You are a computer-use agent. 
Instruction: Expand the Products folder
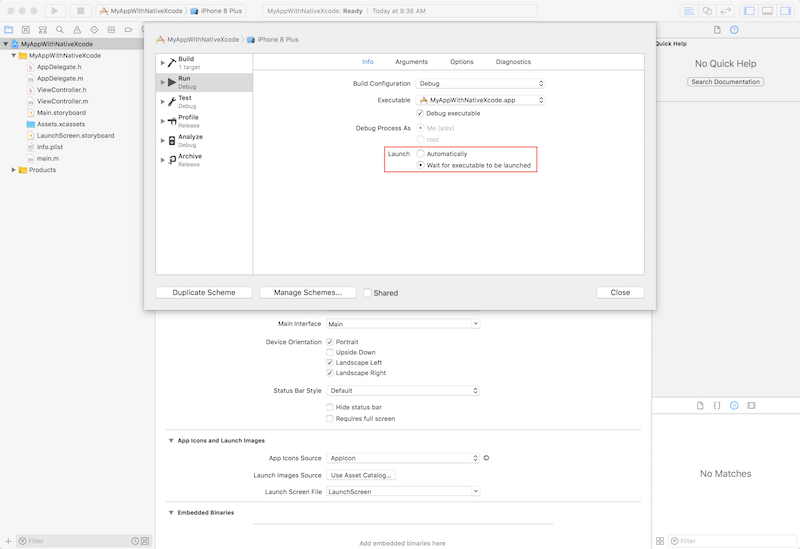(x=14, y=170)
